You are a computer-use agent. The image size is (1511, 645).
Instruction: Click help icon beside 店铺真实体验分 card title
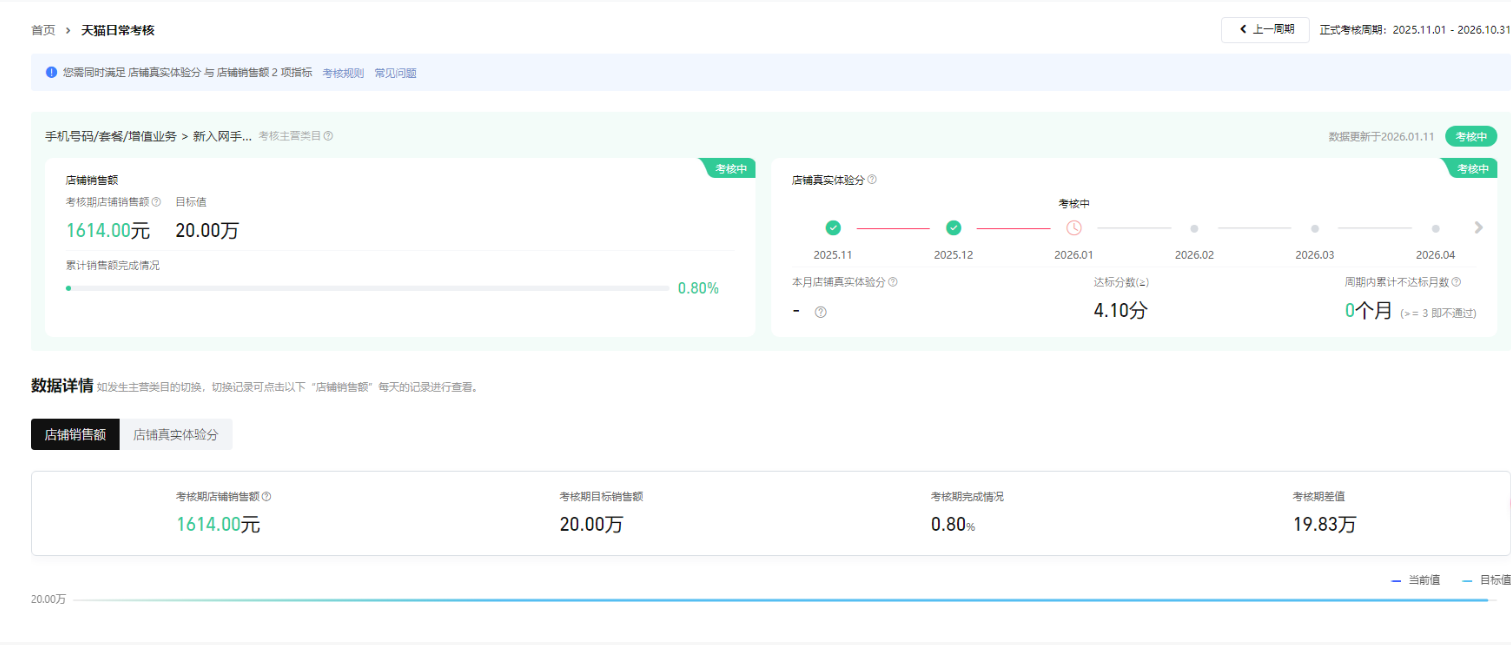point(872,180)
